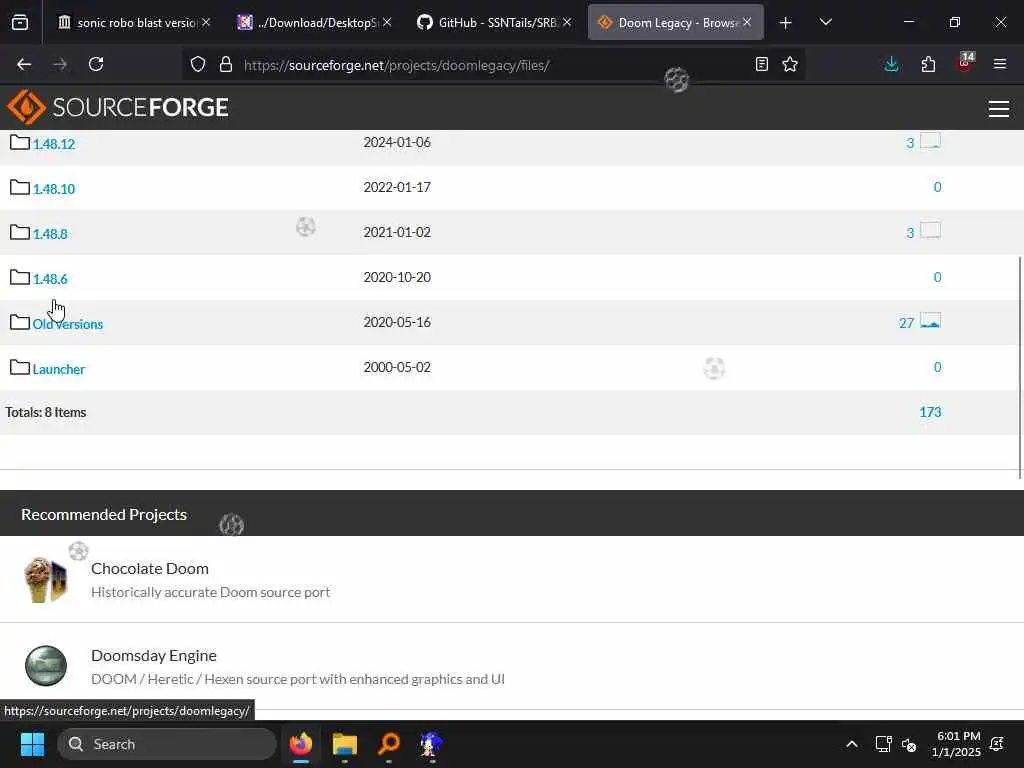
Task: Click the 2000-05-02 modified date
Action: tap(397, 367)
